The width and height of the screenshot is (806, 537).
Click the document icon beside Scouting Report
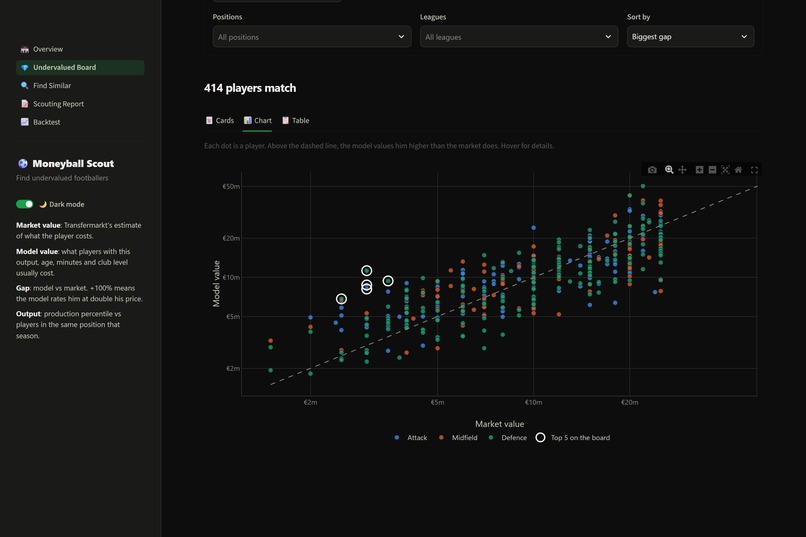25,104
